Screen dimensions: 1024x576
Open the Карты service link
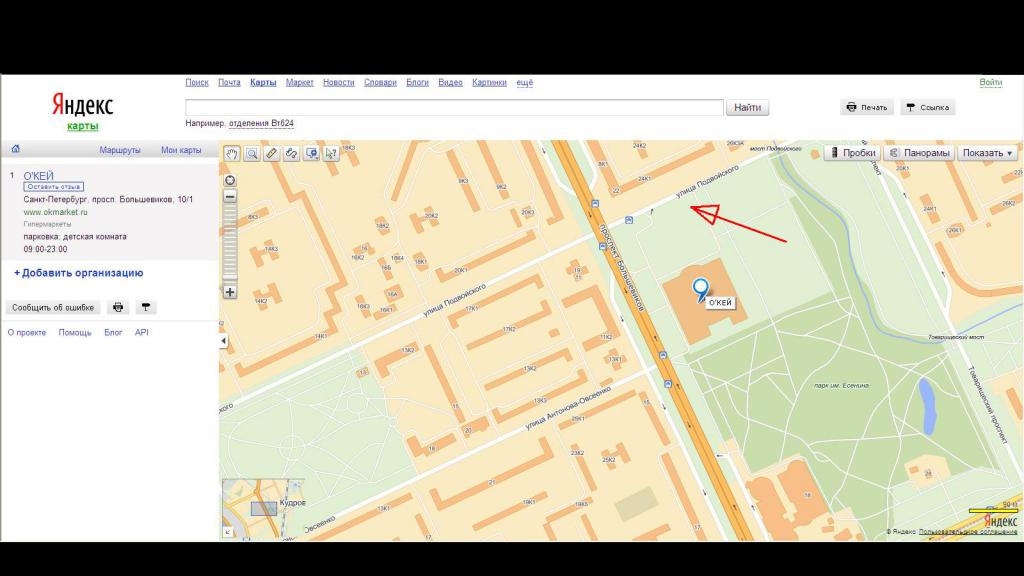click(263, 82)
